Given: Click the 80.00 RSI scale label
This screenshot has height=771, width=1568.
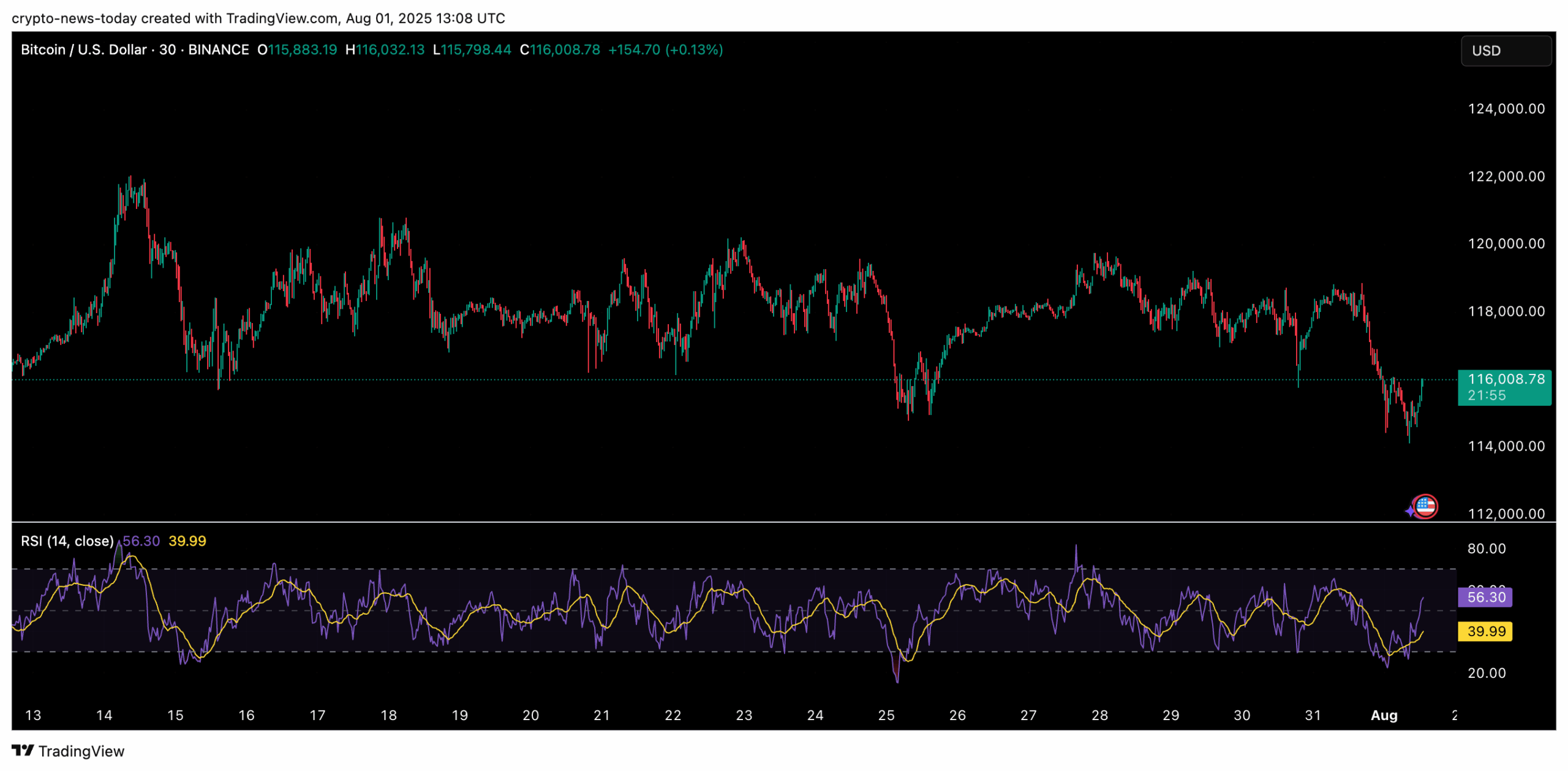Looking at the screenshot, I should [1486, 549].
